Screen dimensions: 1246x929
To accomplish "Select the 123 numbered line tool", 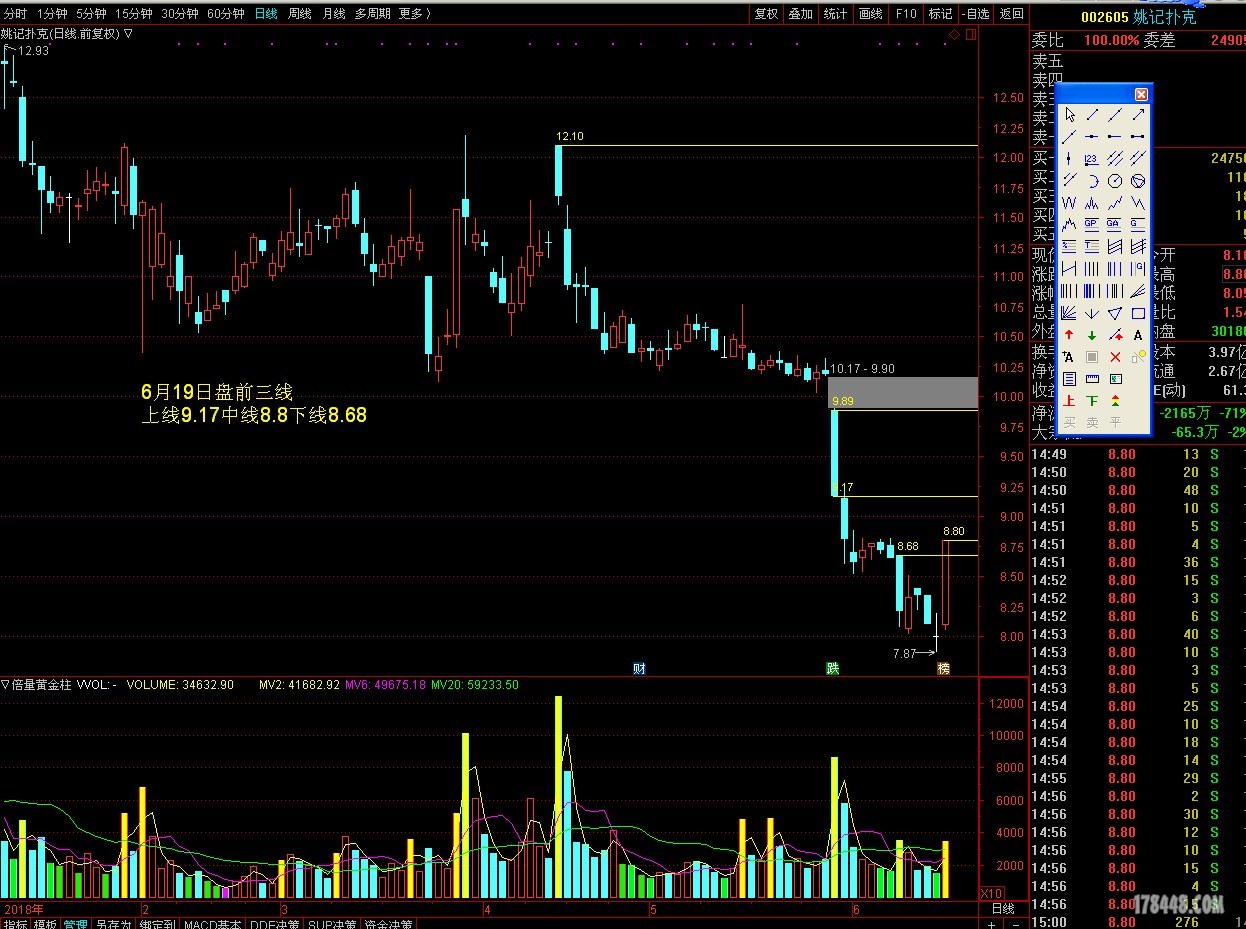I will click(x=1092, y=159).
